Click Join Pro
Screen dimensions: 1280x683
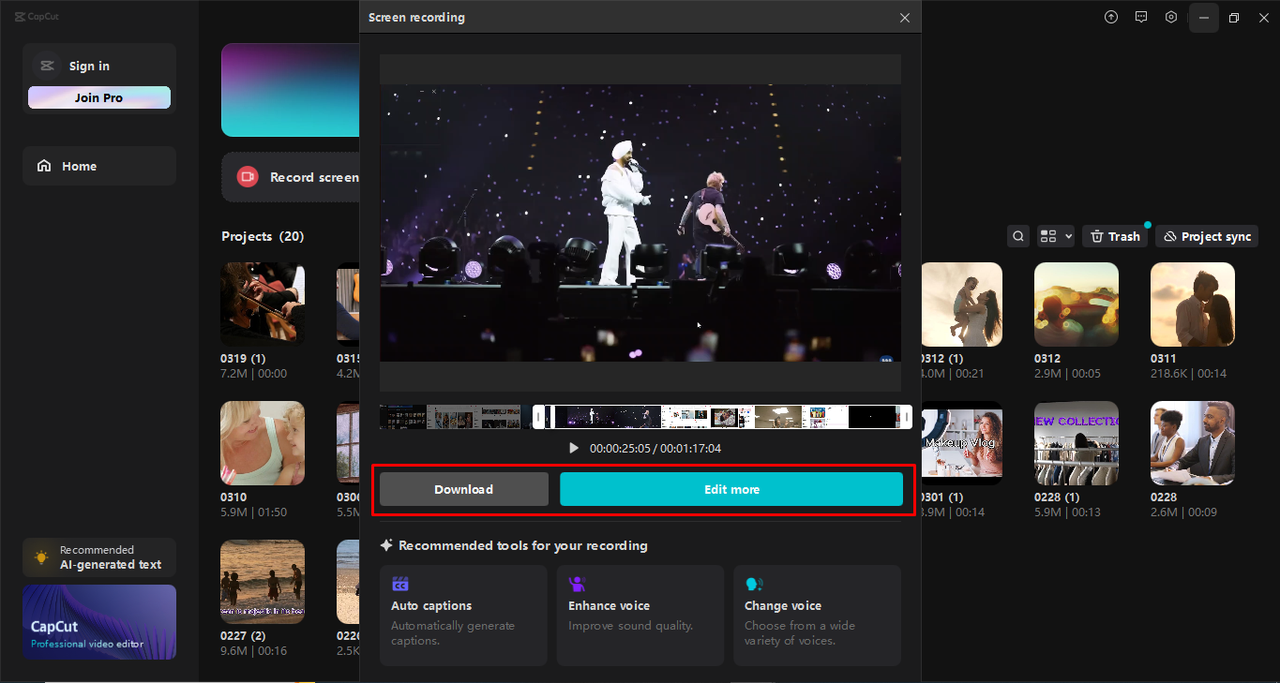99,97
